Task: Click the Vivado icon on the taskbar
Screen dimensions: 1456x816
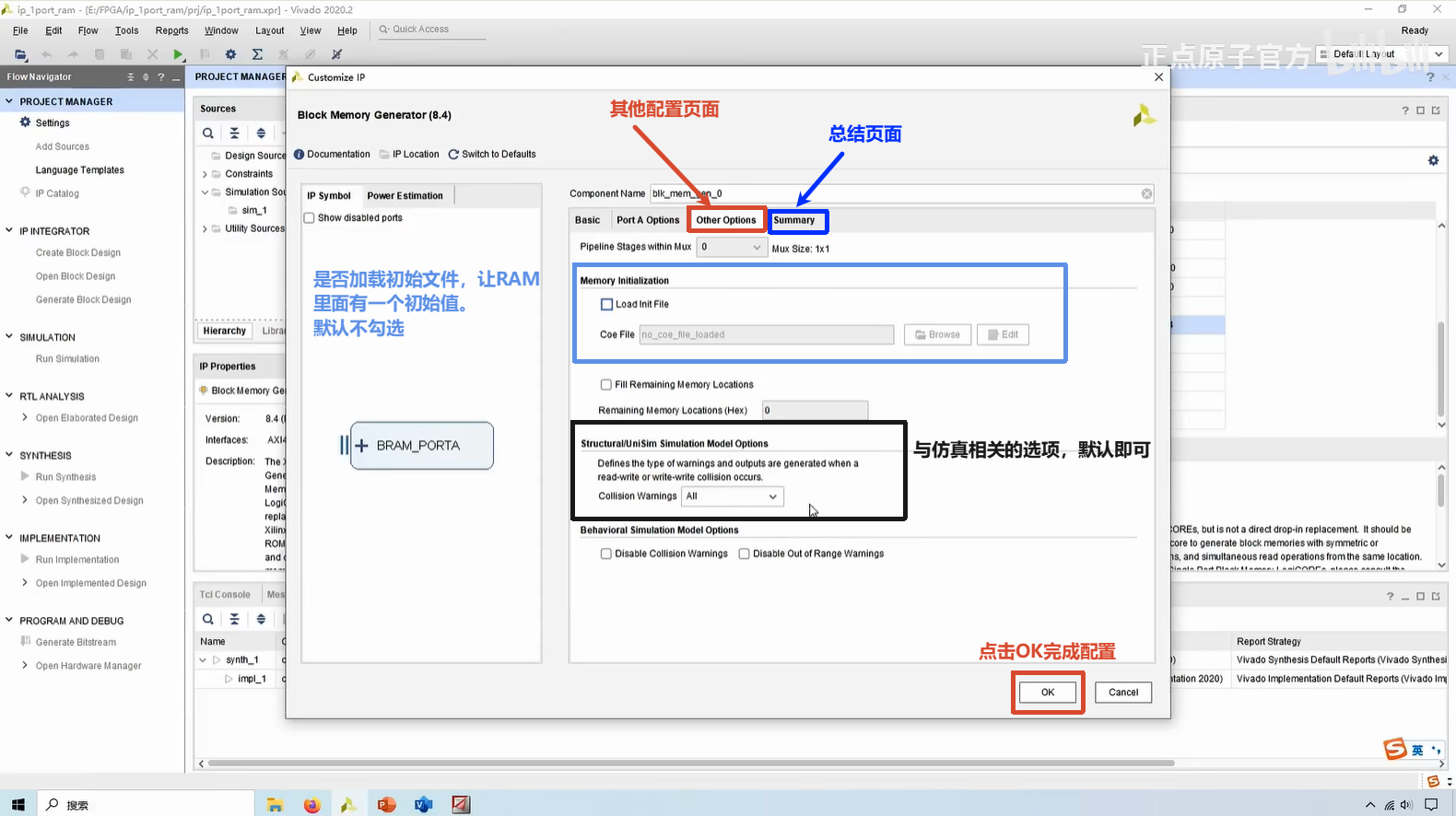Action: pyautogui.click(x=348, y=805)
